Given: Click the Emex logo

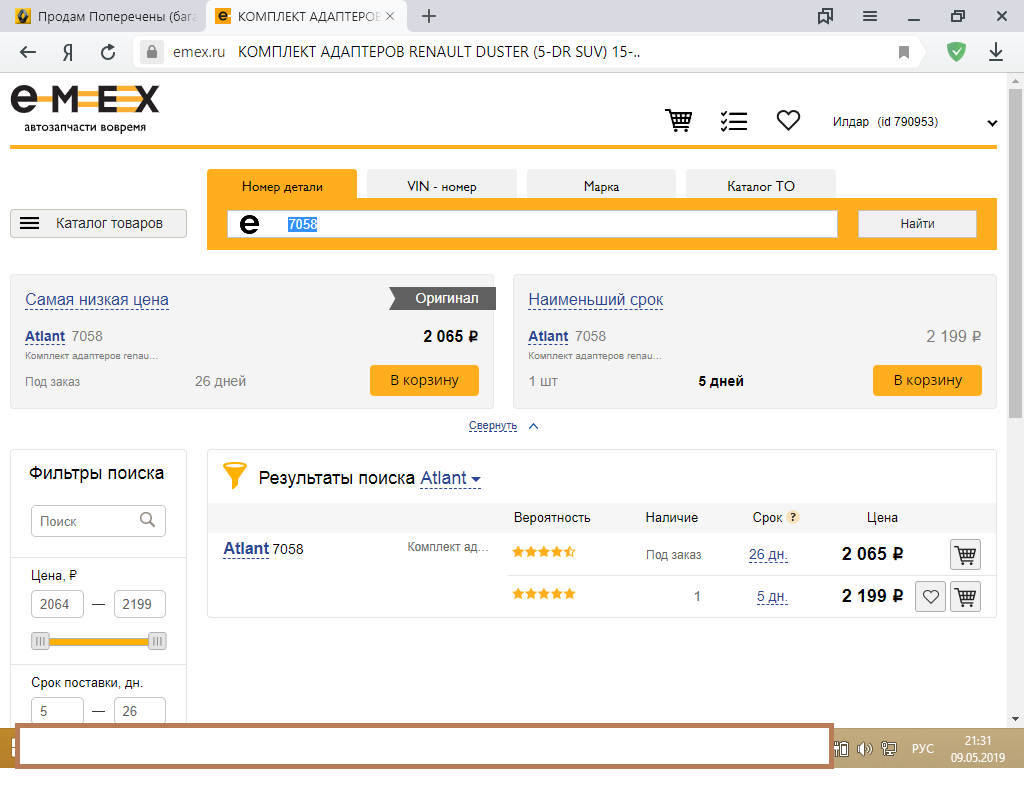Looking at the screenshot, I should [x=85, y=108].
